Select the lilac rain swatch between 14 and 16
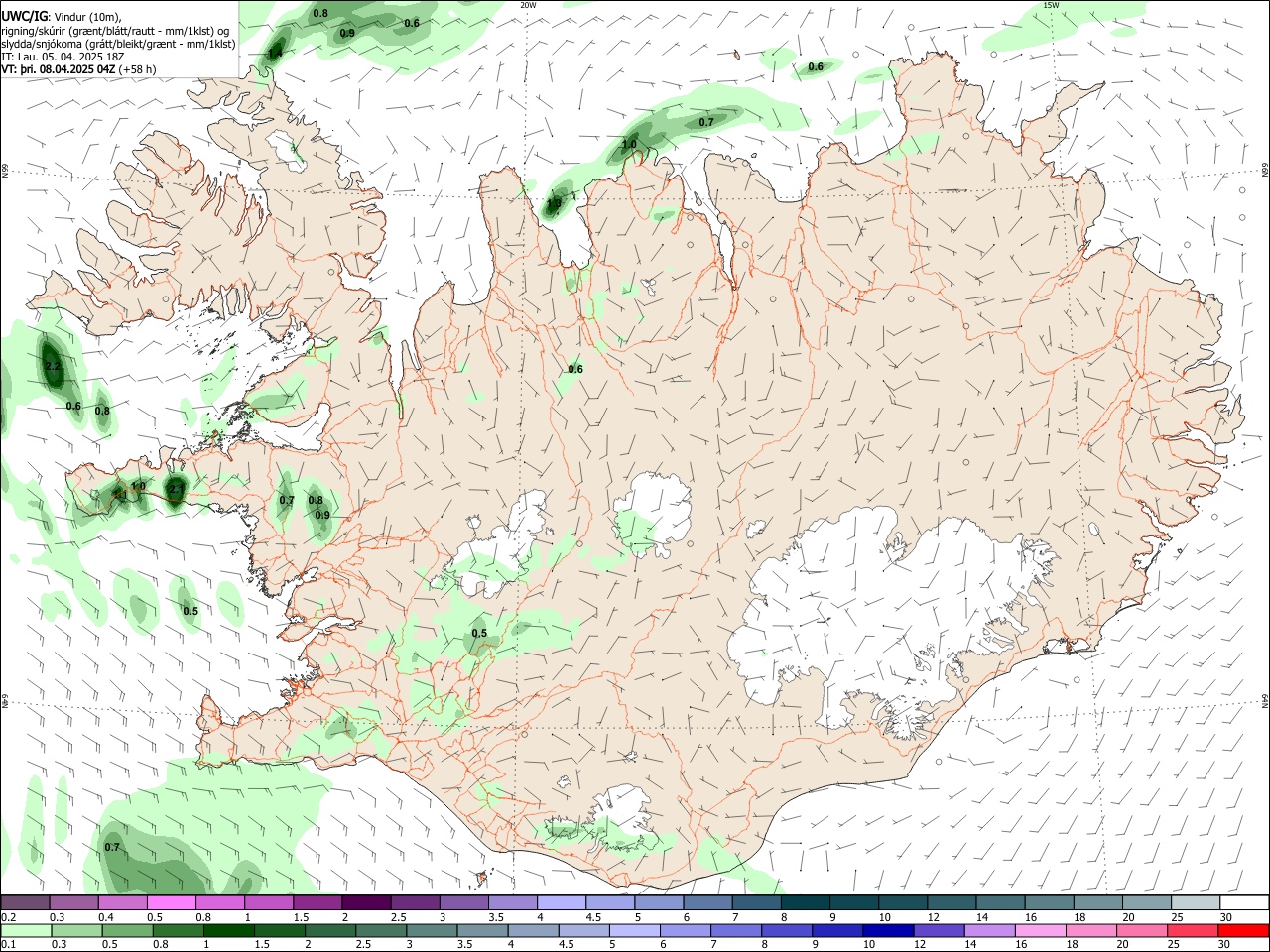Viewport: 1270px width, 952px height. 990,930
